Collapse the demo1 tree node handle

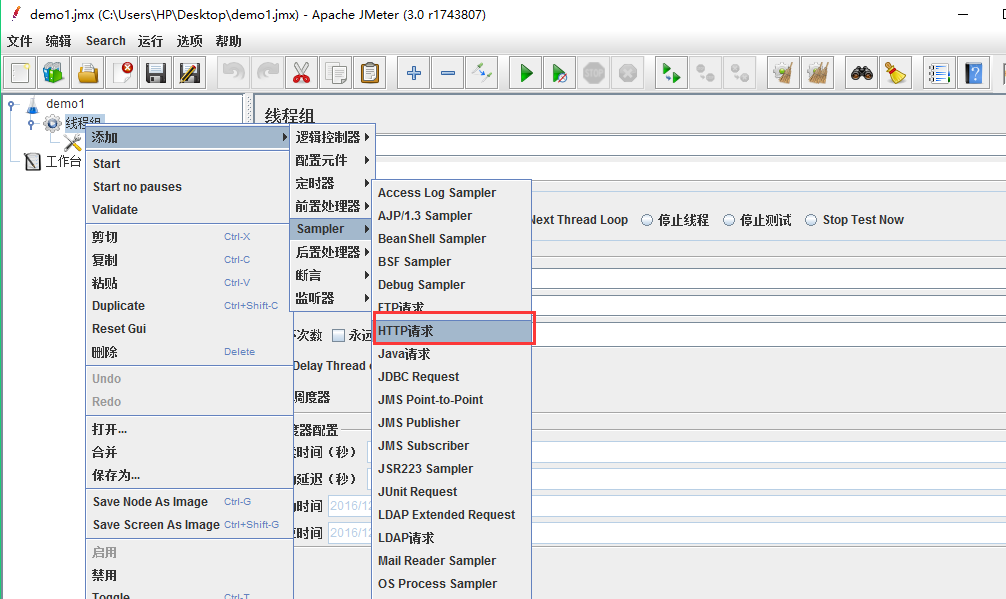tap(11, 105)
